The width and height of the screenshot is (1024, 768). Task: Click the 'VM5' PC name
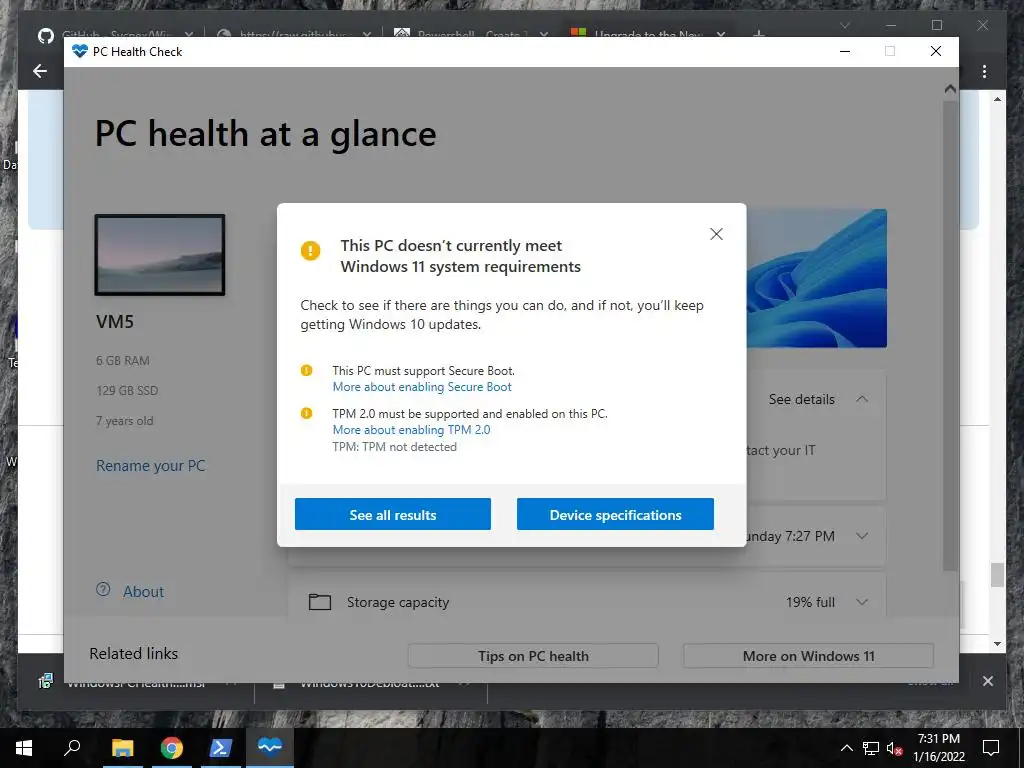click(x=115, y=321)
